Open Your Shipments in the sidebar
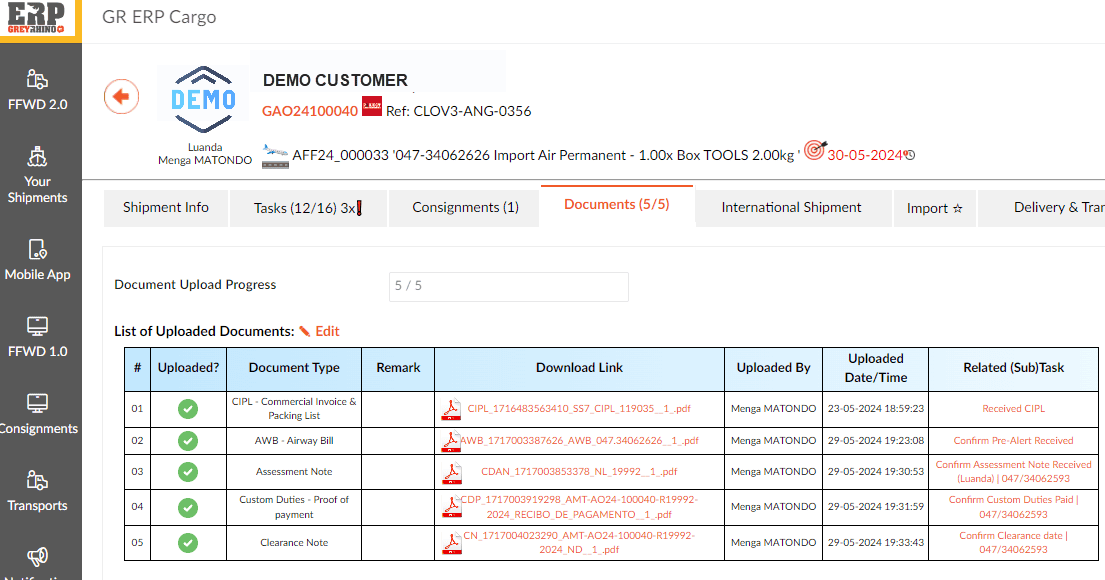The width and height of the screenshot is (1105, 580). pos(38,174)
